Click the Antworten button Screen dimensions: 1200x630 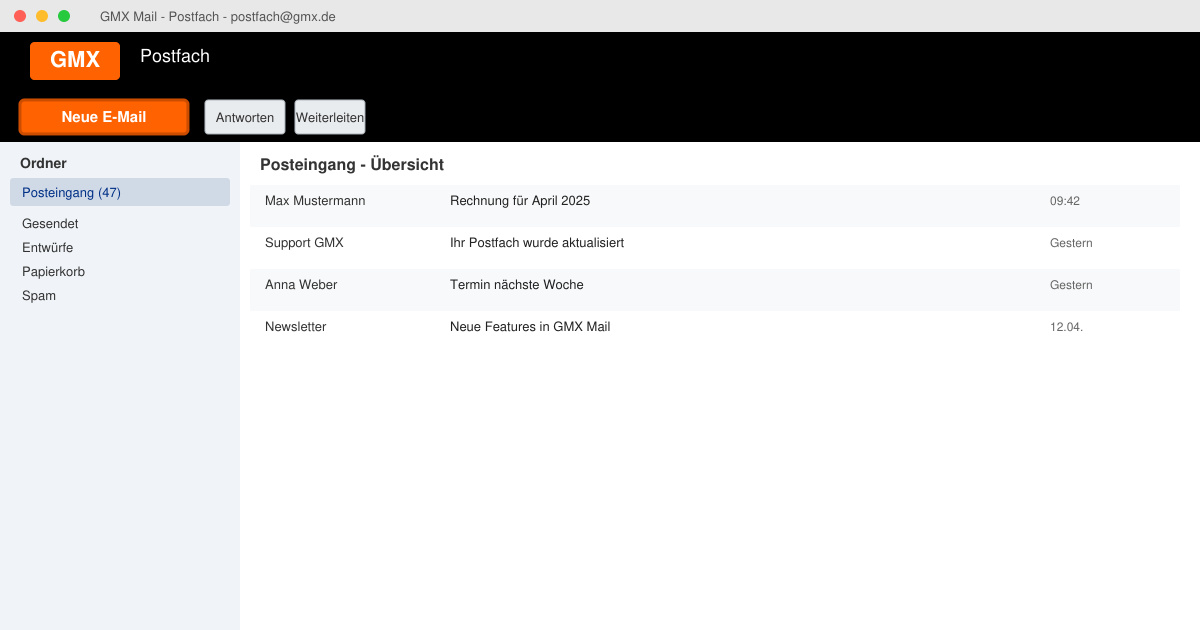[x=245, y=117]
